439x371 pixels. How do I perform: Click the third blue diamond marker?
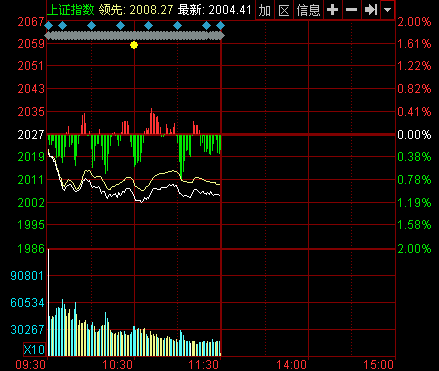[x=91, y=25]
